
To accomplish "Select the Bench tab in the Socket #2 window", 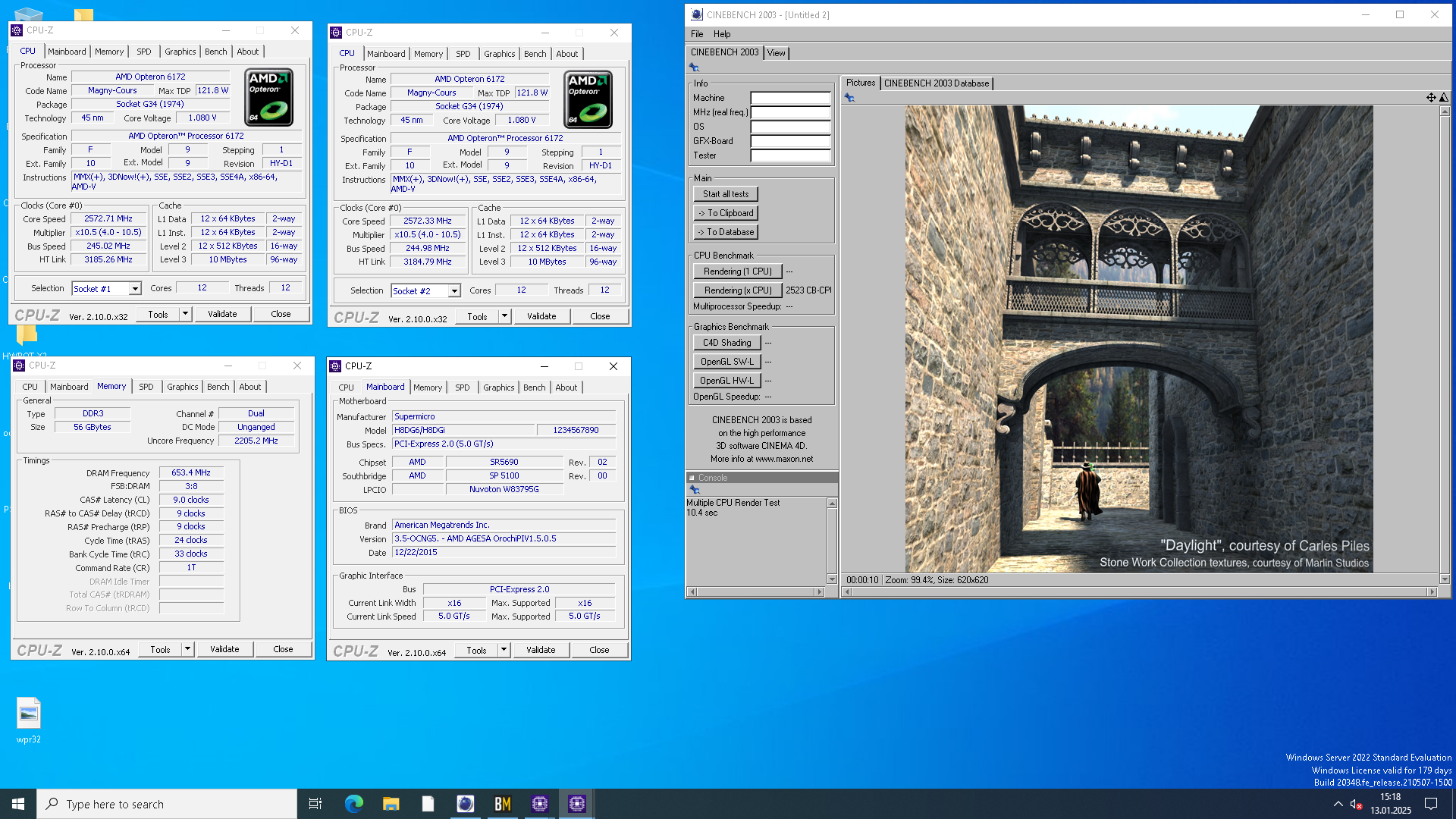I will tap(535, 54).
